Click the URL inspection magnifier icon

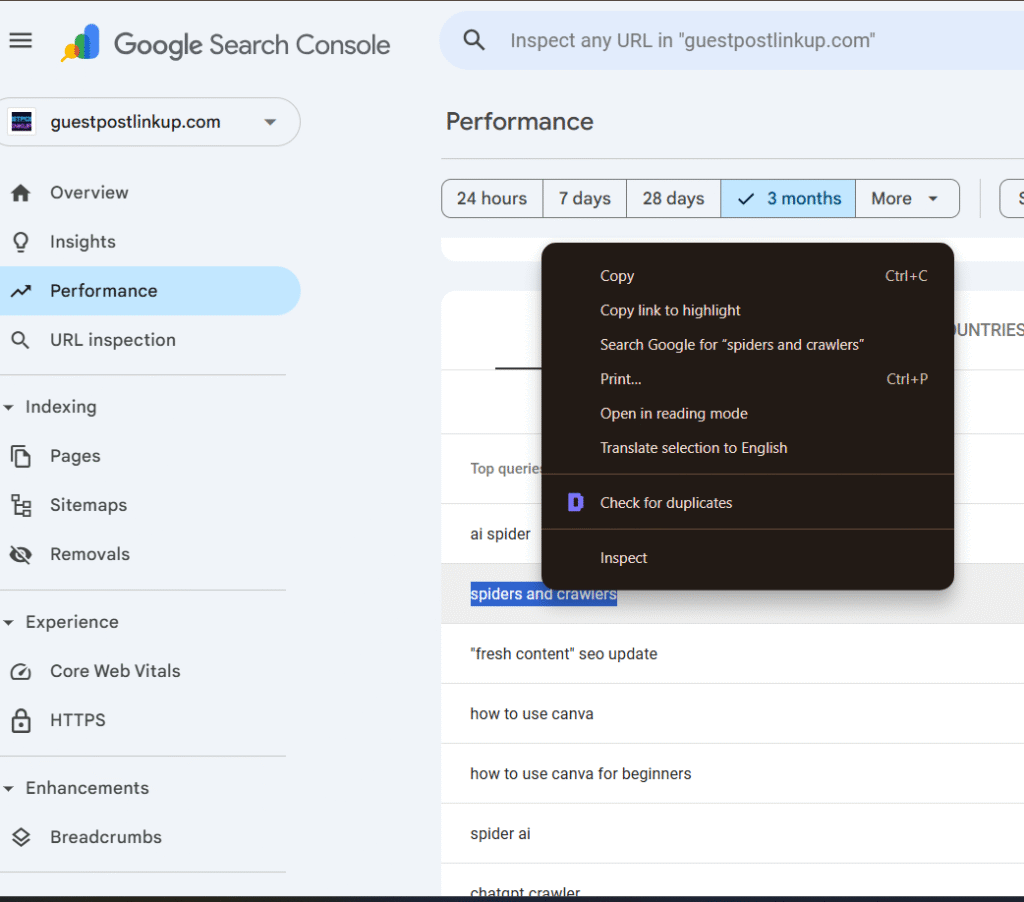(20, 340)
